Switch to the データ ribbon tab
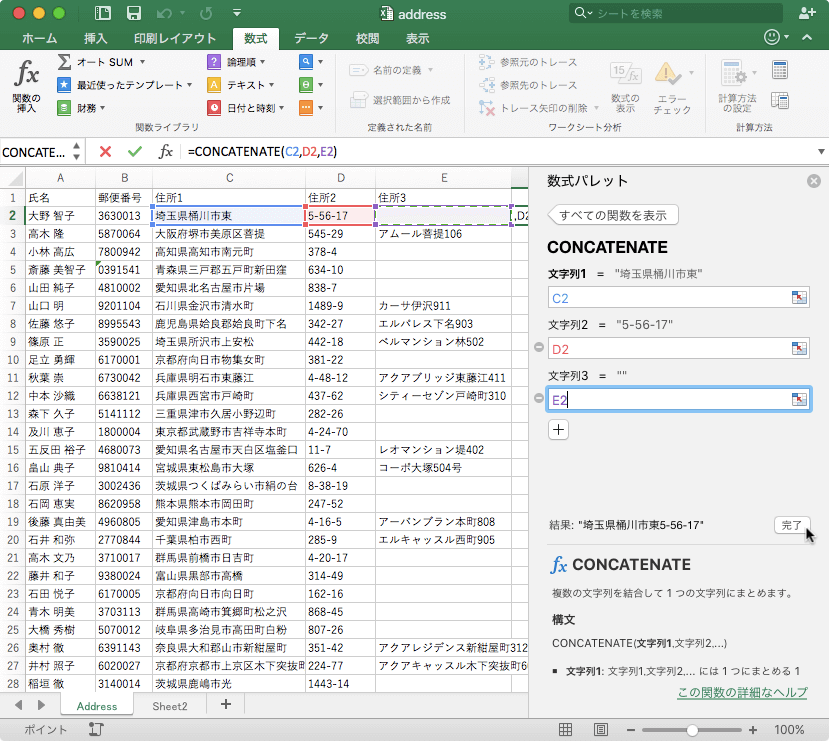The width and height of the screenshot is (829, 741). pos(311,38)
